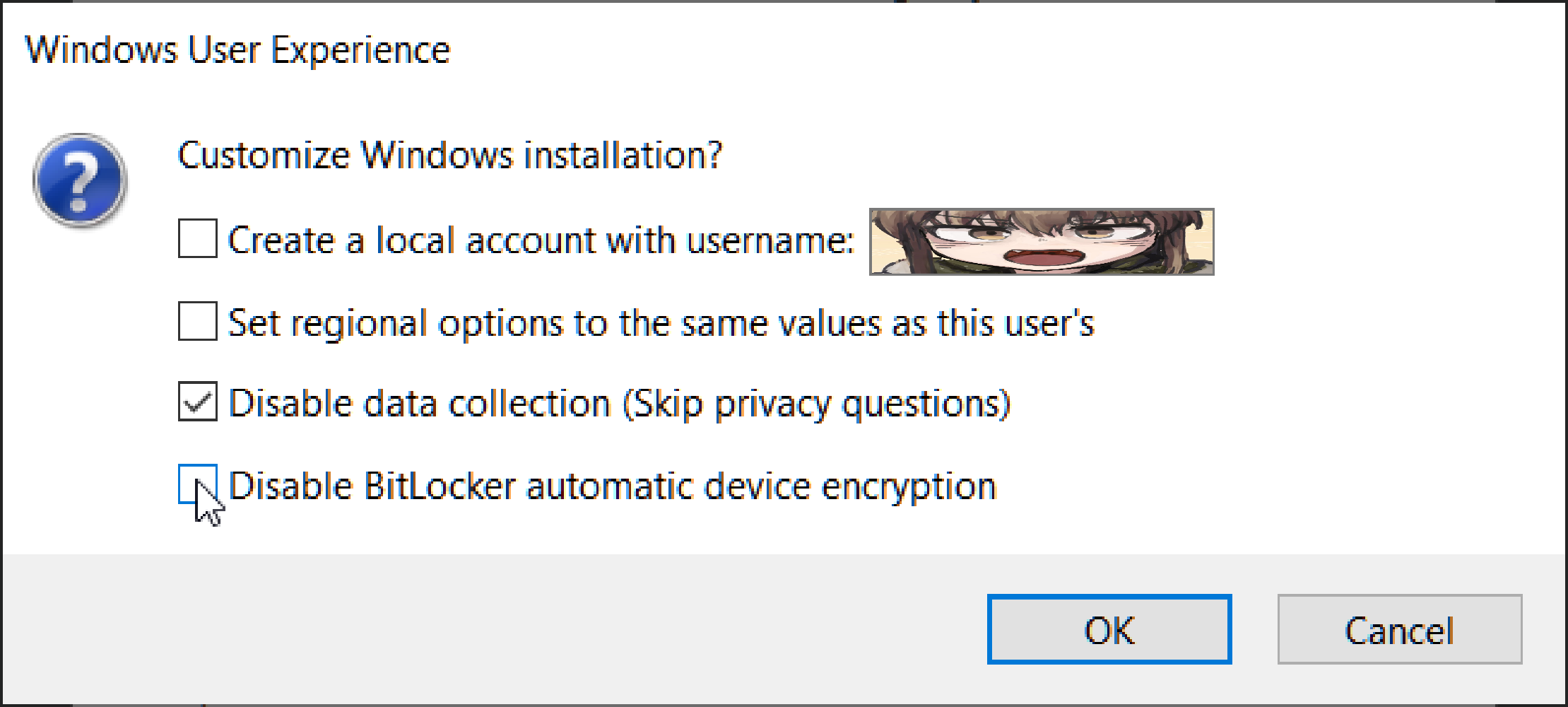Check the Disable BitLocker encryption box

[198, 484]
